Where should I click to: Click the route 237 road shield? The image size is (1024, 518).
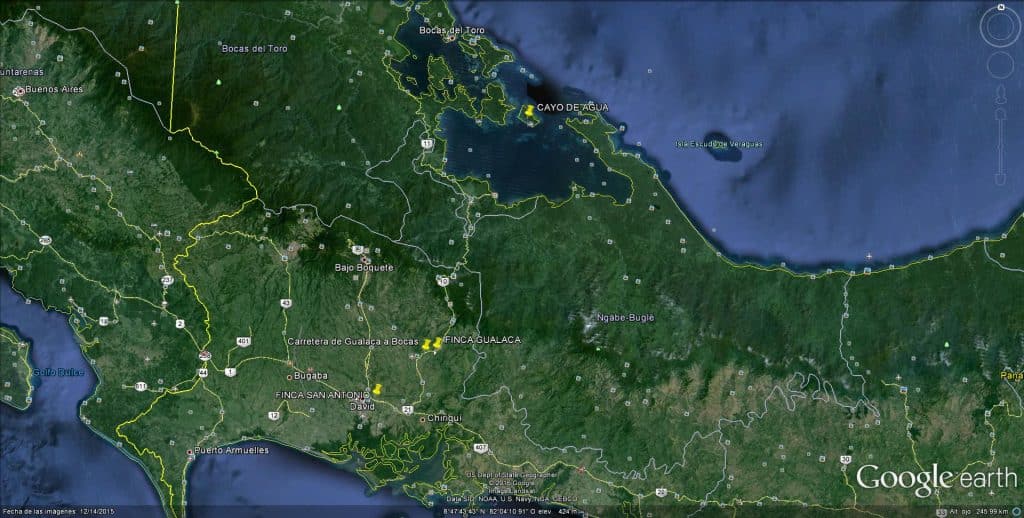(x=168, y=280)
